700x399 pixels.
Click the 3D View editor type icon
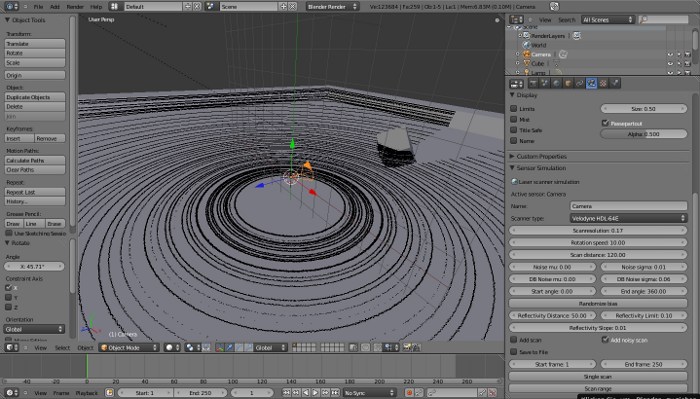[x=11, y=347]
